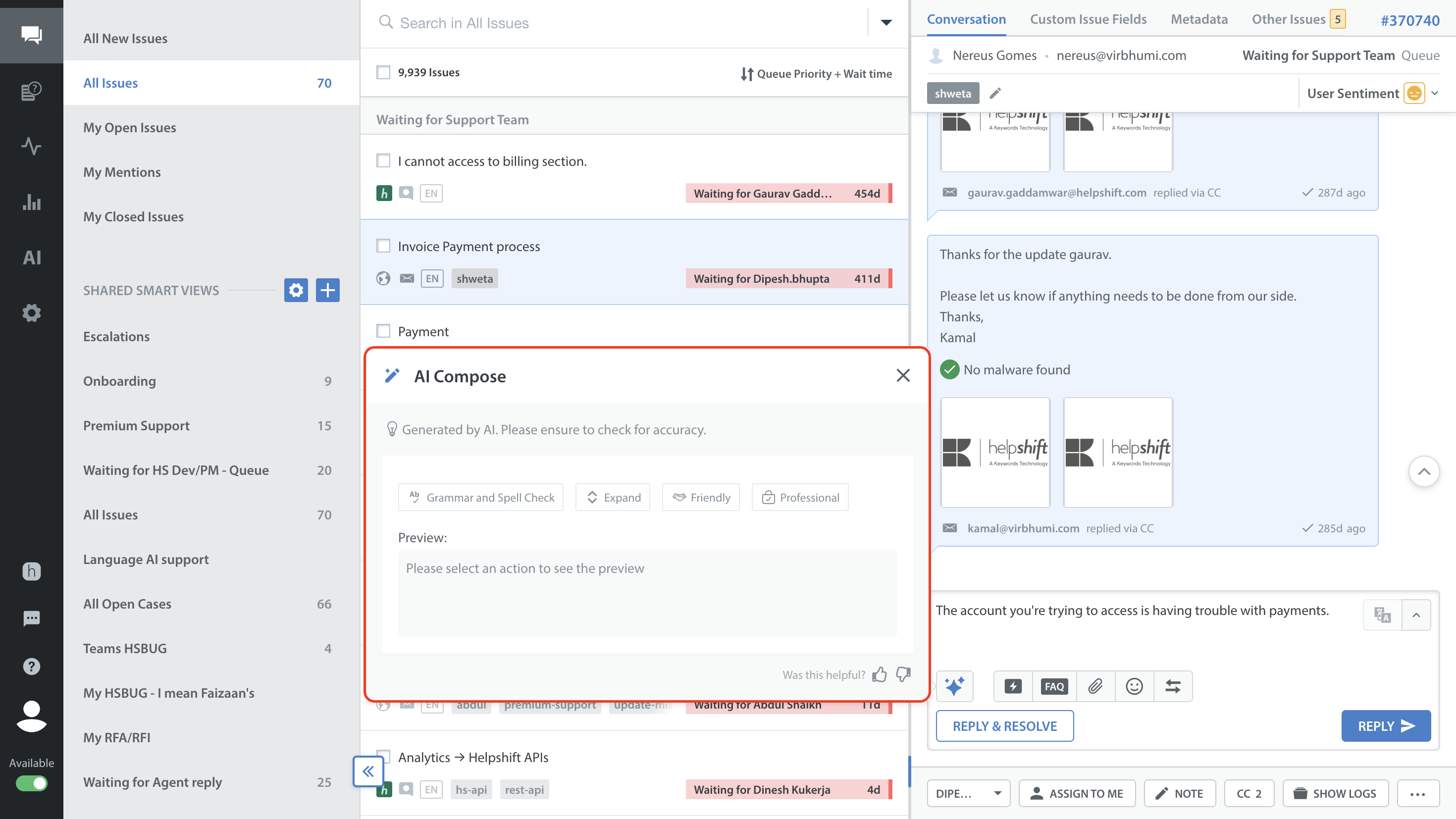The image size is (1456, 819).
Task: Click the Search in All Issues field
Action: point(622,23)
